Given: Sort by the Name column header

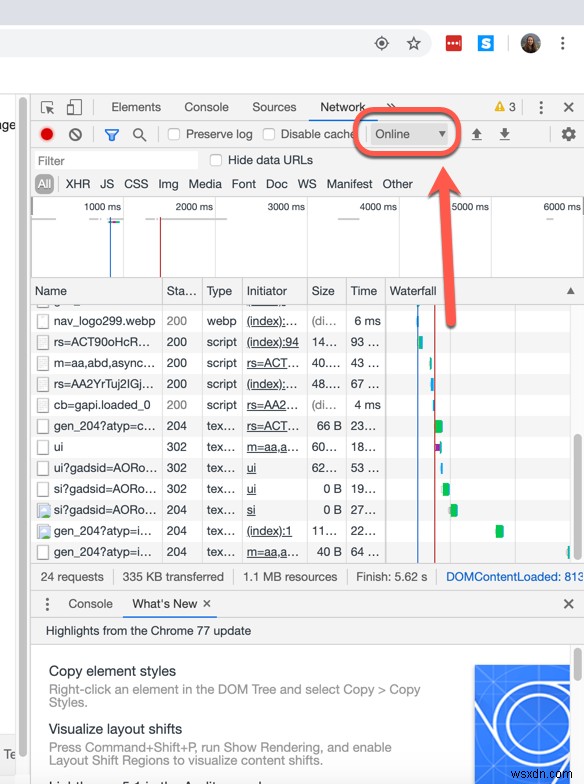Looking at the screenshot, I should pyautogui.click(x=97, y=291).
